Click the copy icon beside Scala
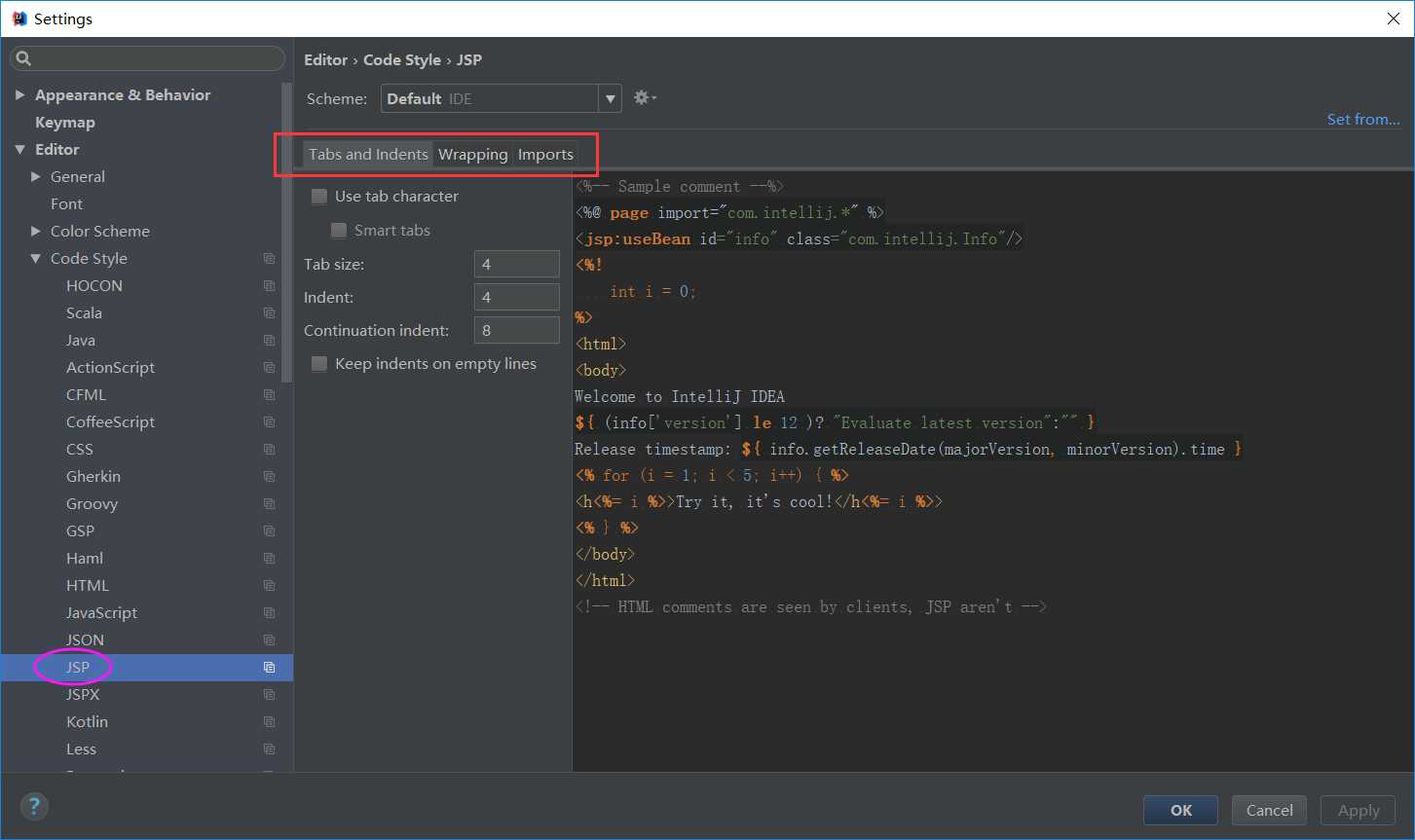The image size is (1415, 840). tap(270, 313)
